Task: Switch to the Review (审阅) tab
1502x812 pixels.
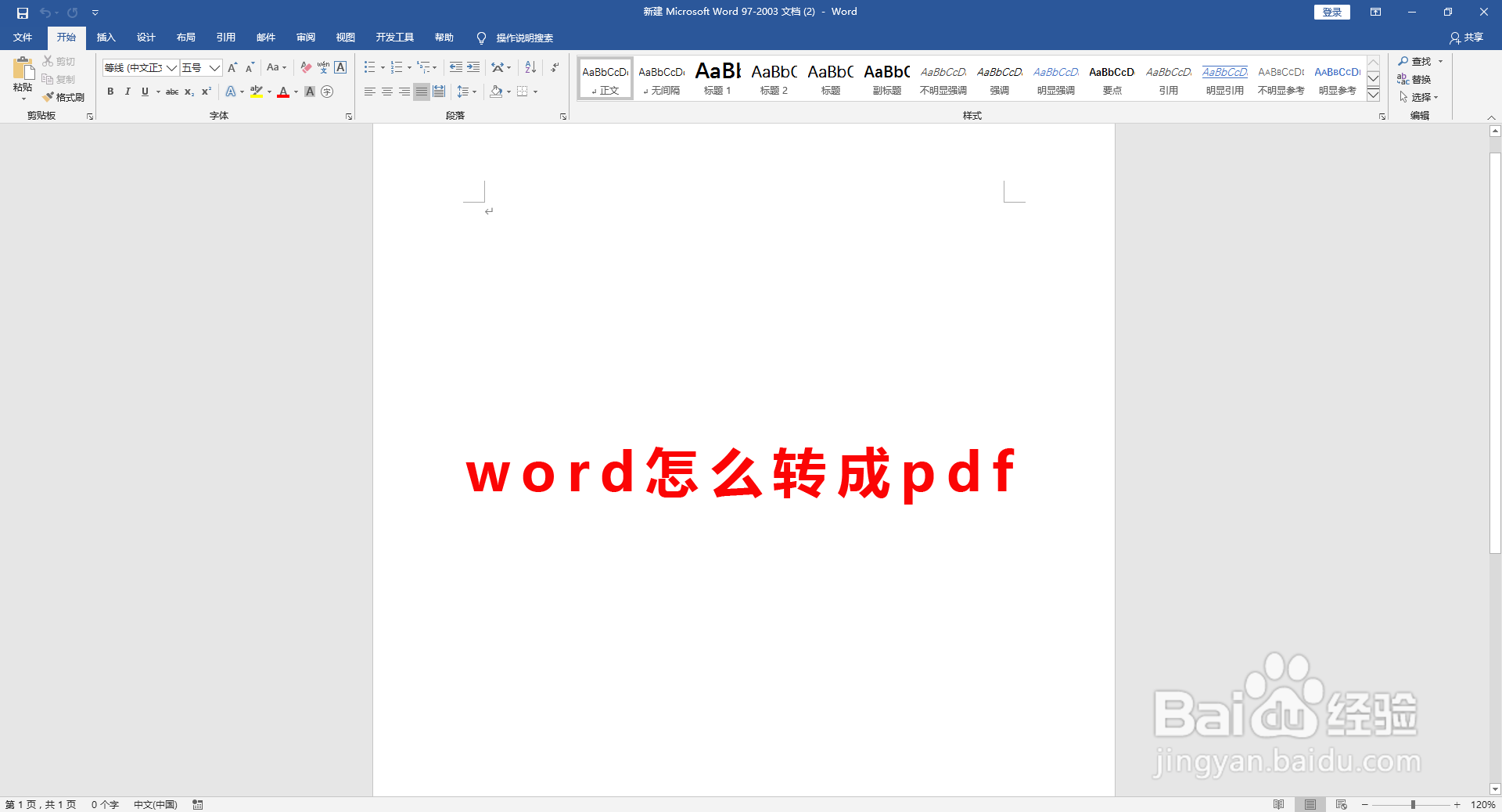Action: coord(305,38)
